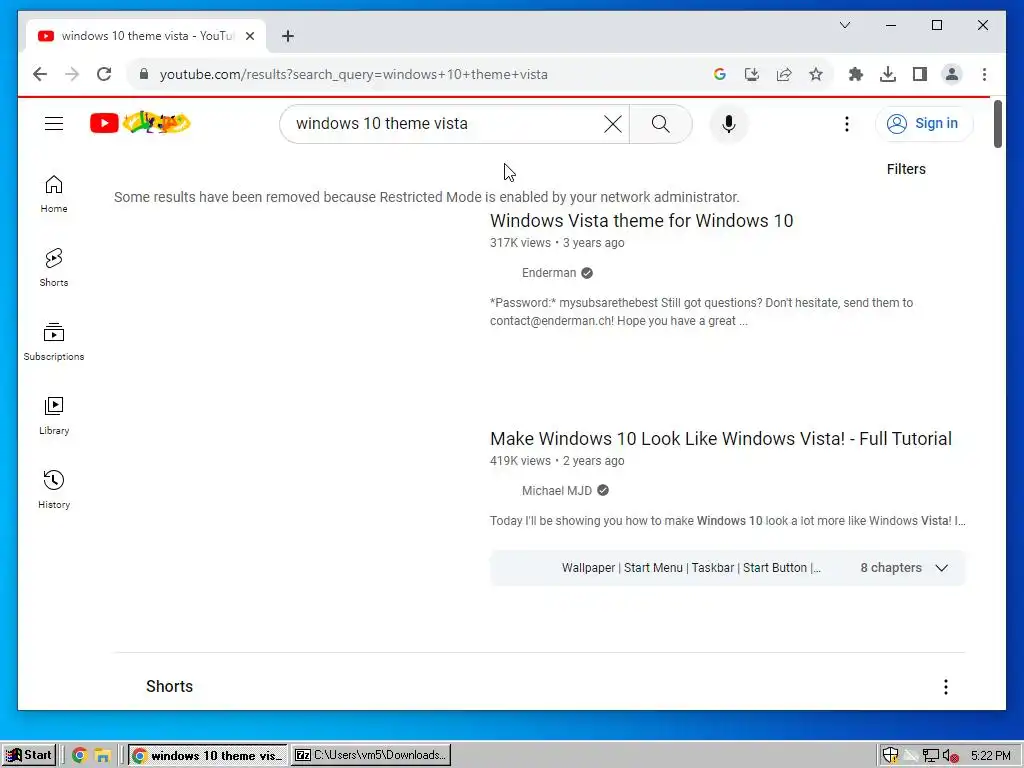Open Library in the sidebar
Viewport: 1024px width, 768px height.
point(54,416)
